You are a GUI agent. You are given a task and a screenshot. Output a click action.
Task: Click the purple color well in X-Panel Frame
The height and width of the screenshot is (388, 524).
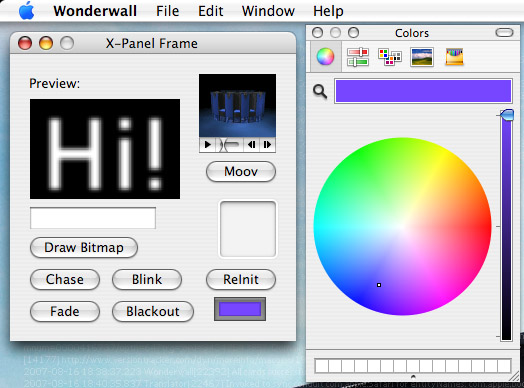pyautogui.click(x=240, y=309)
